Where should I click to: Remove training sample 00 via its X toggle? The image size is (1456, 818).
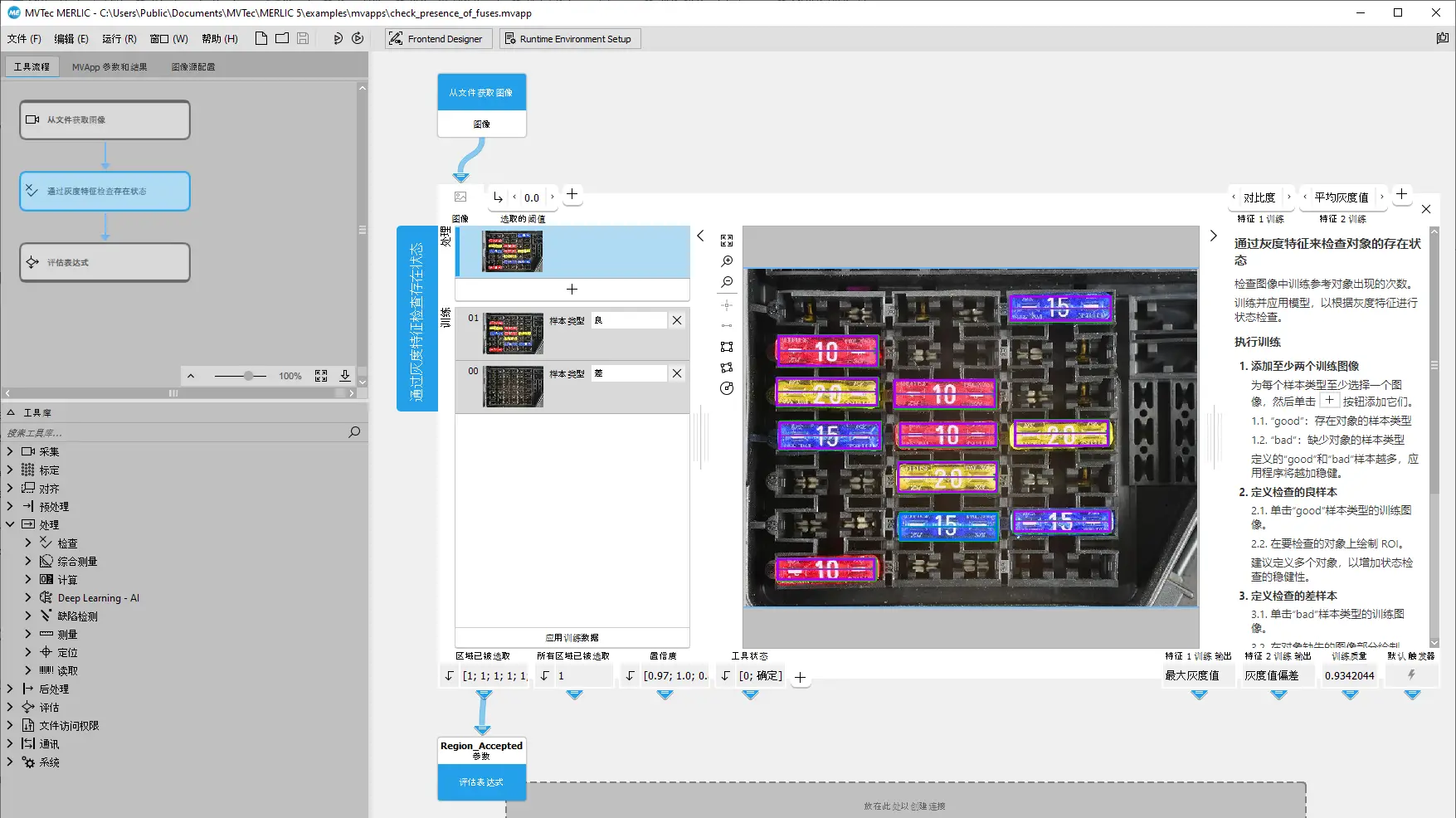(x=676, y=372)
